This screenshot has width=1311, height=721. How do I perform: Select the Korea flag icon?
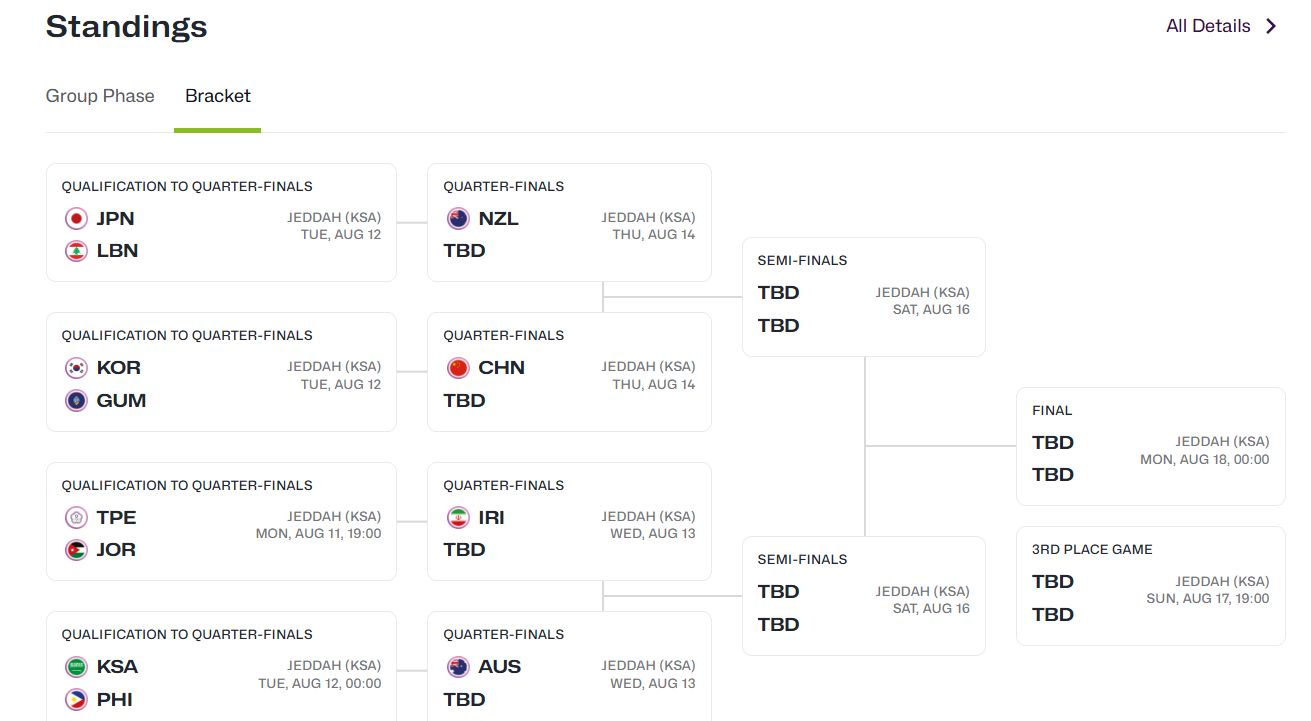(76, 368)
